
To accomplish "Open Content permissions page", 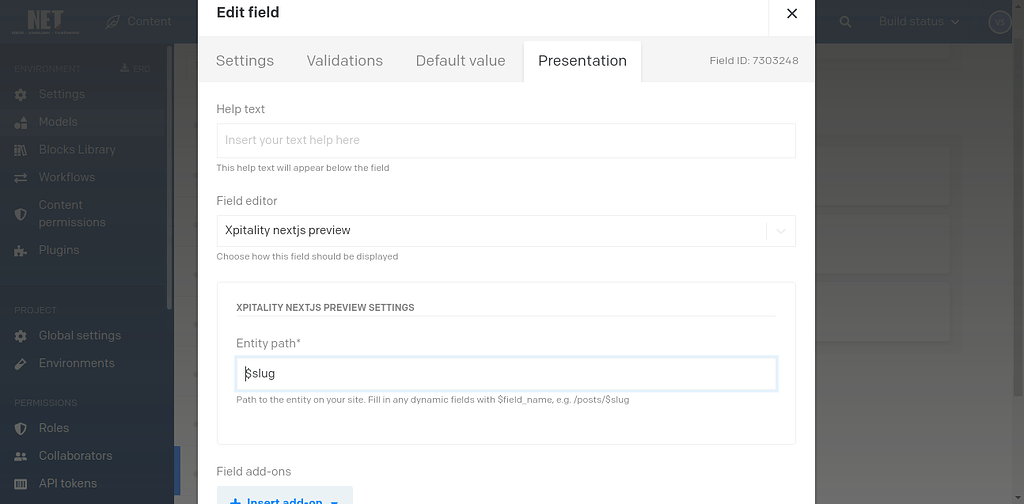I will pyautogui.click(x=72, y=213).
